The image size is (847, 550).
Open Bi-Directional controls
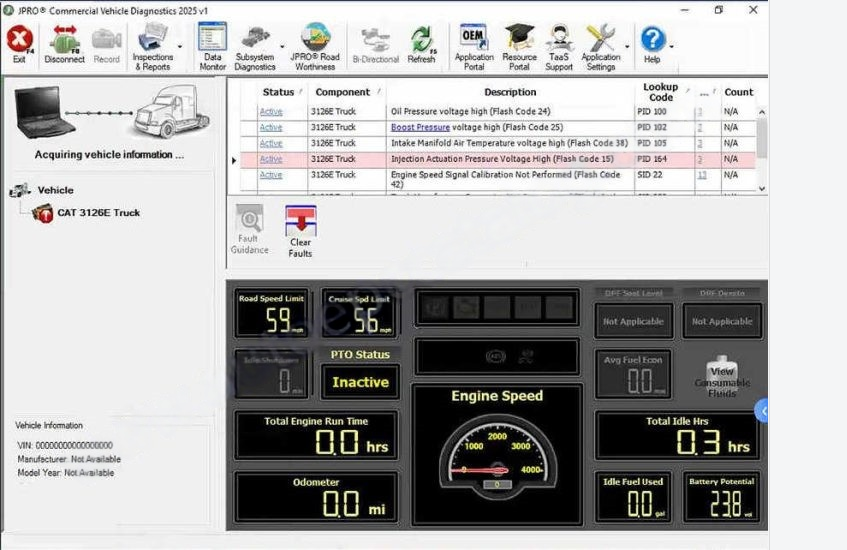[375, 46]
